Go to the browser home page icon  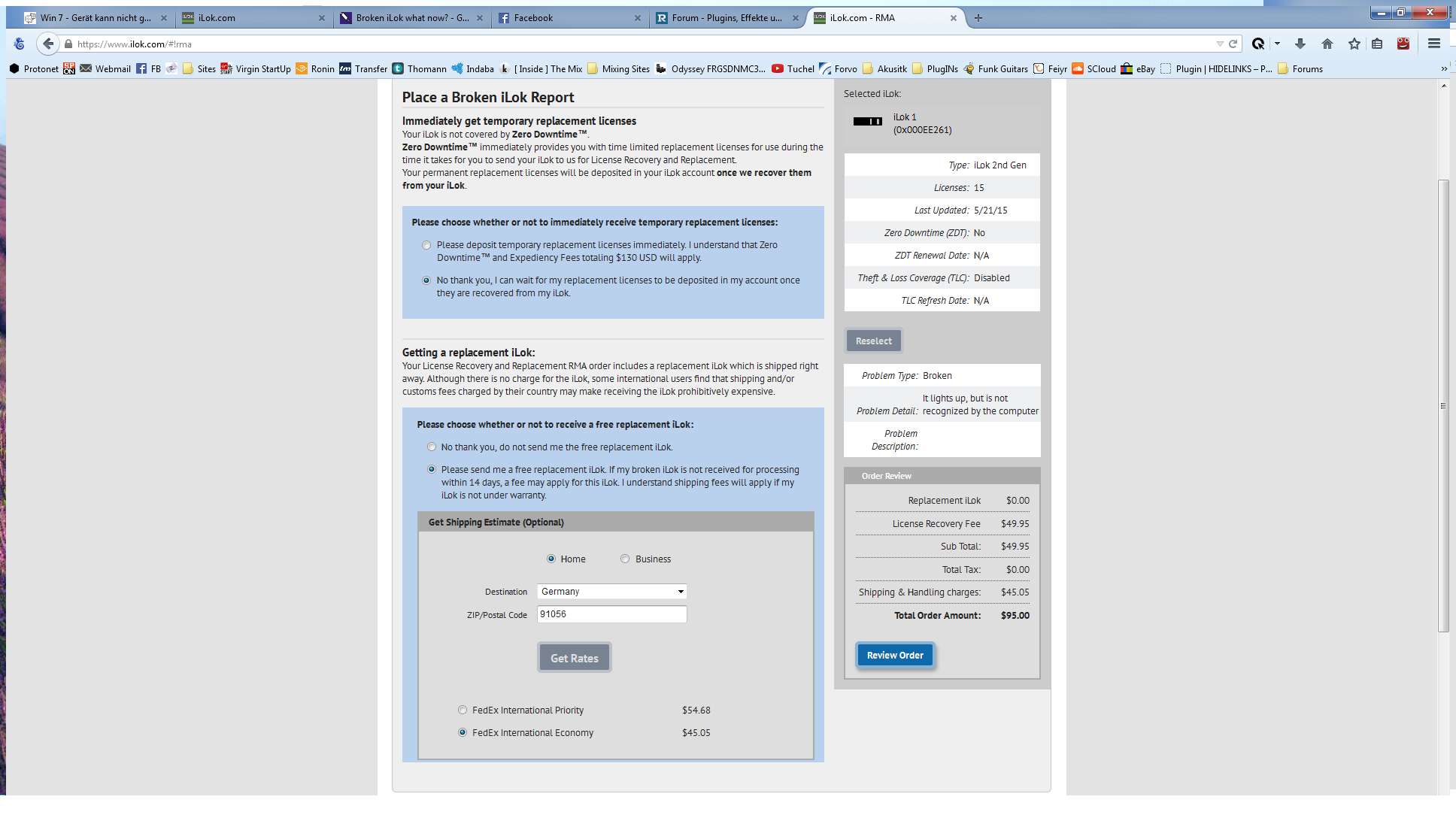click(x=1327, y=44)
